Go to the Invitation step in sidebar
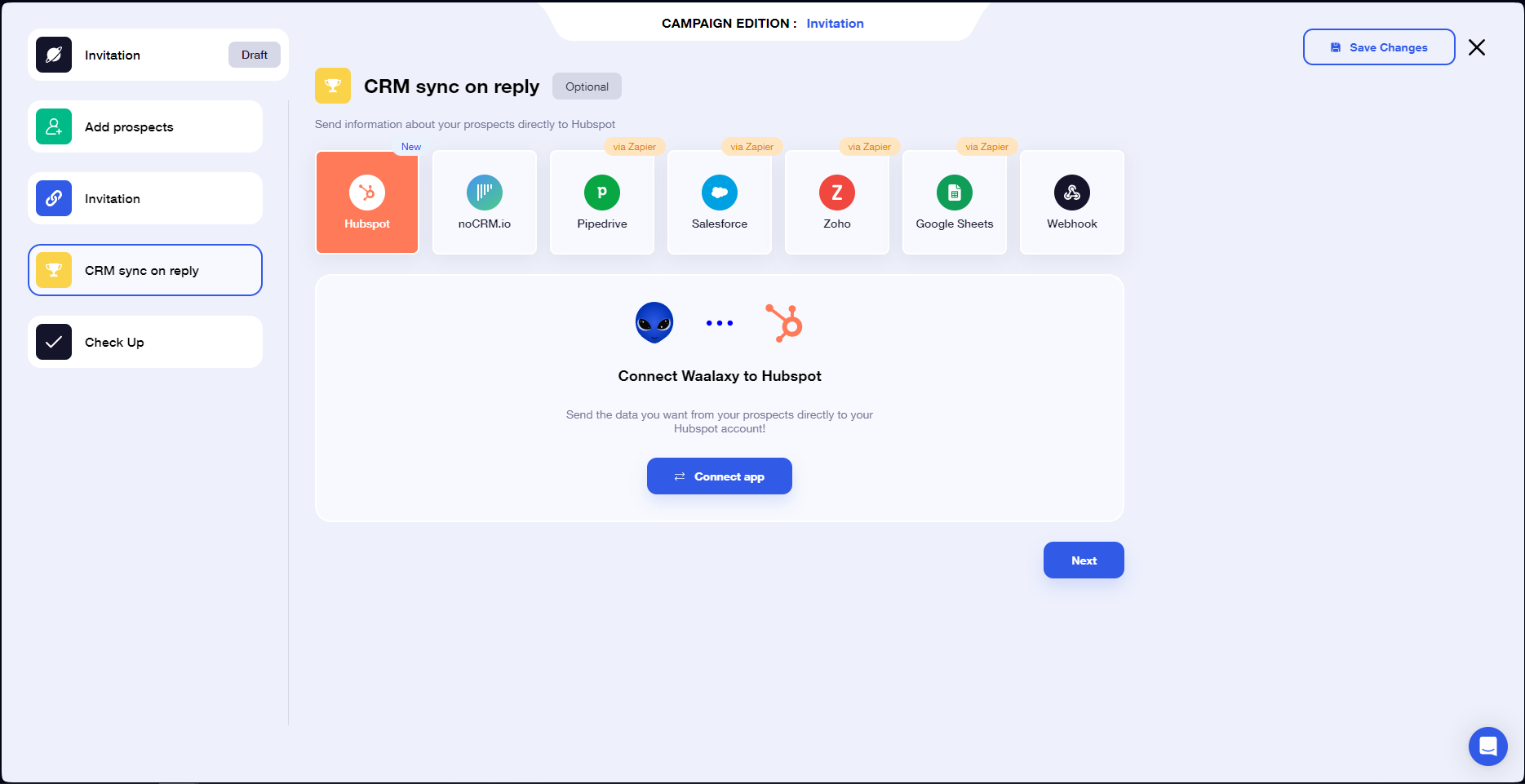This screenshot has width=1525, height=784. [145, 198]
